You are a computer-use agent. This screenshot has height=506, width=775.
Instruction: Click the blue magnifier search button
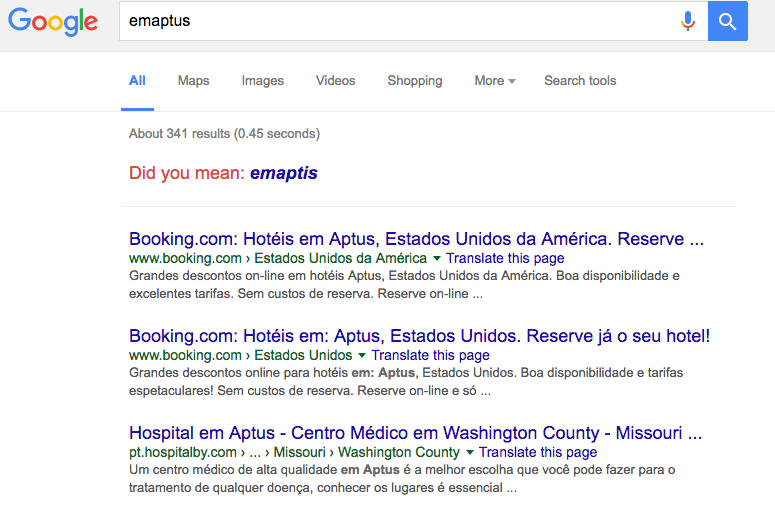click(x=728, y=21)
